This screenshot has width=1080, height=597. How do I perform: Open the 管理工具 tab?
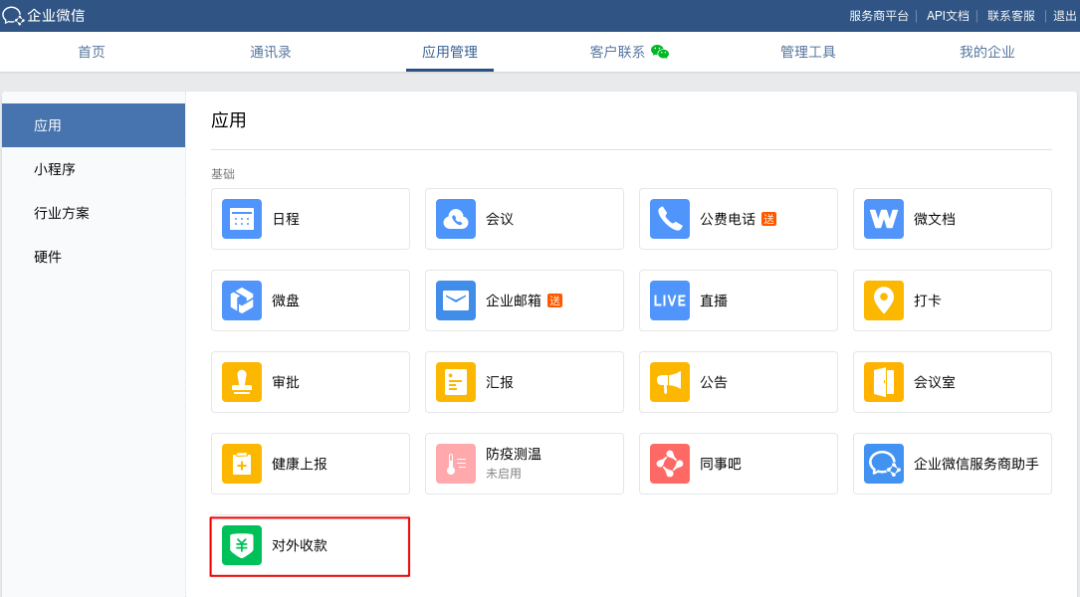808,52
